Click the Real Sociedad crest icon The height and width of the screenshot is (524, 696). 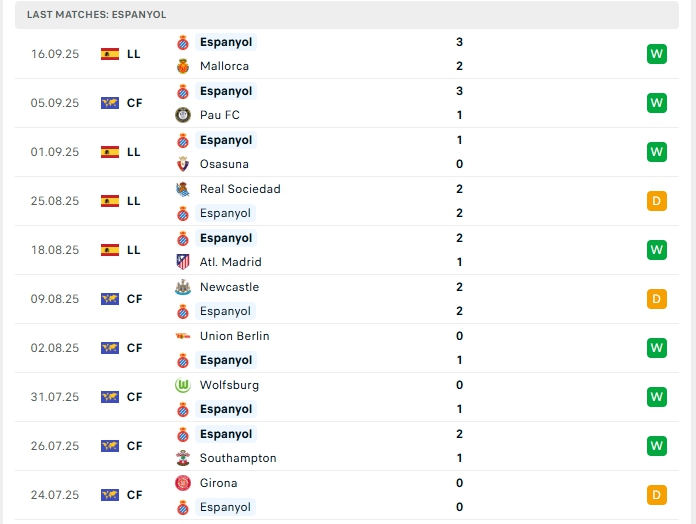(x=183, y=189)
